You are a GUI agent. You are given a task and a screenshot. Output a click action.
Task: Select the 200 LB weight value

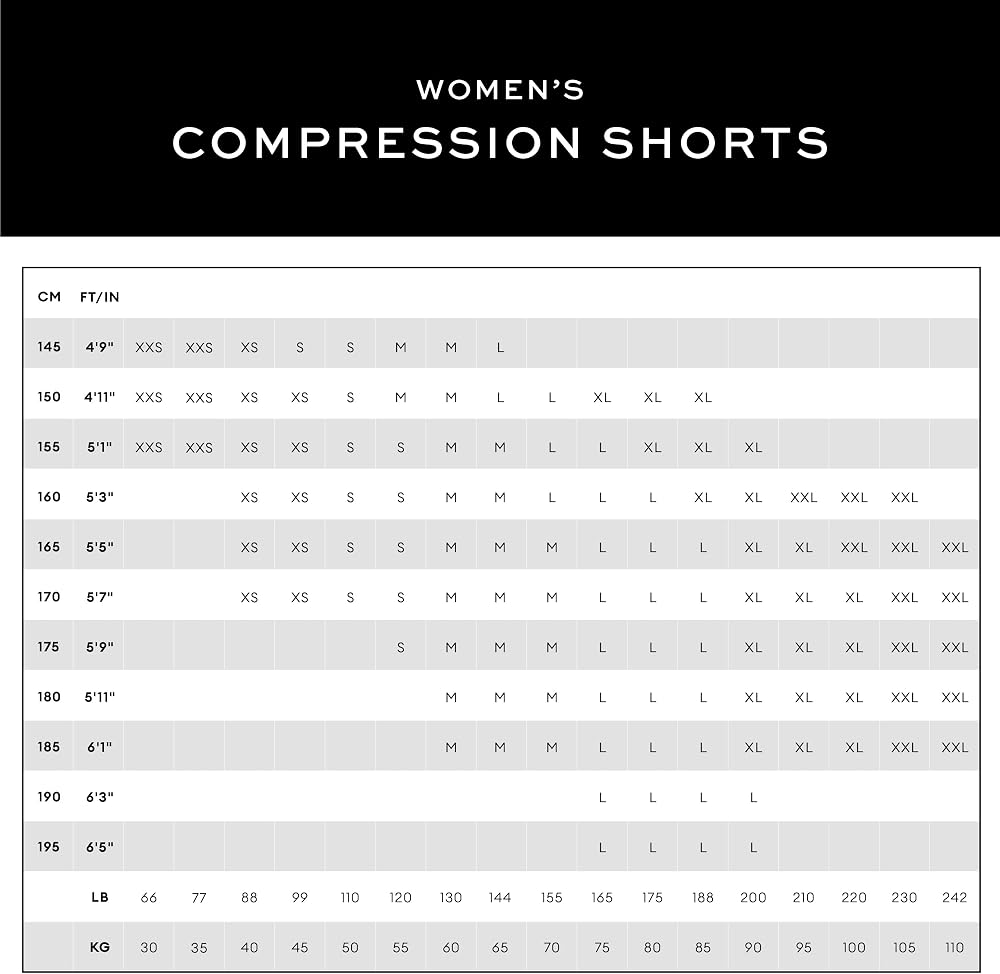pyautogui.click(x=753, y=897)
